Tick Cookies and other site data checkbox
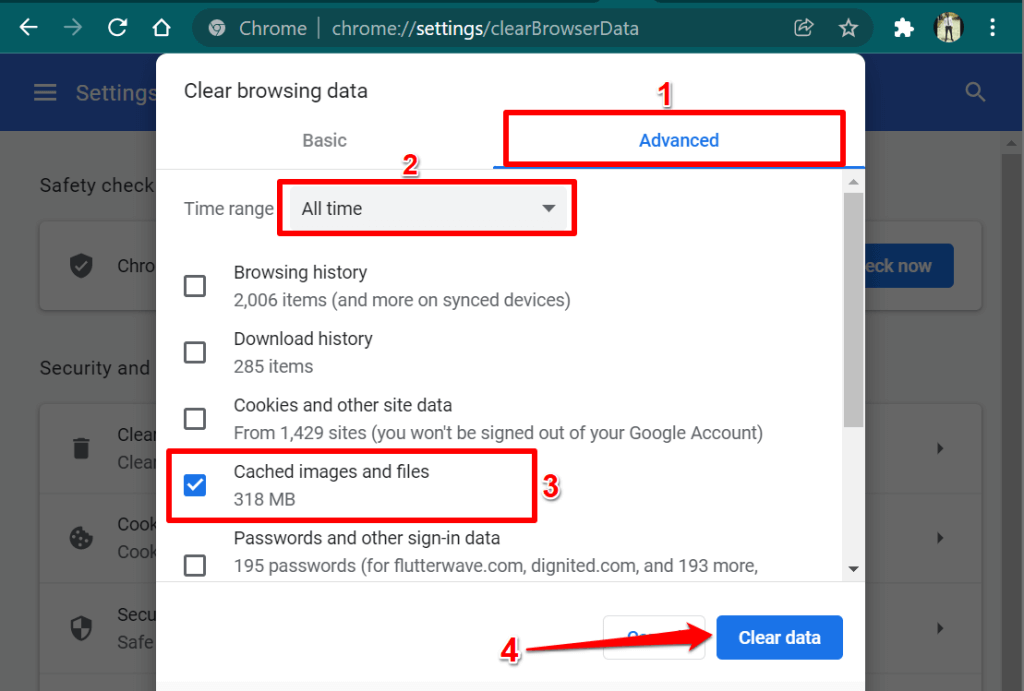The width and height of the screenshot is (1024, 691). (195, 418)
